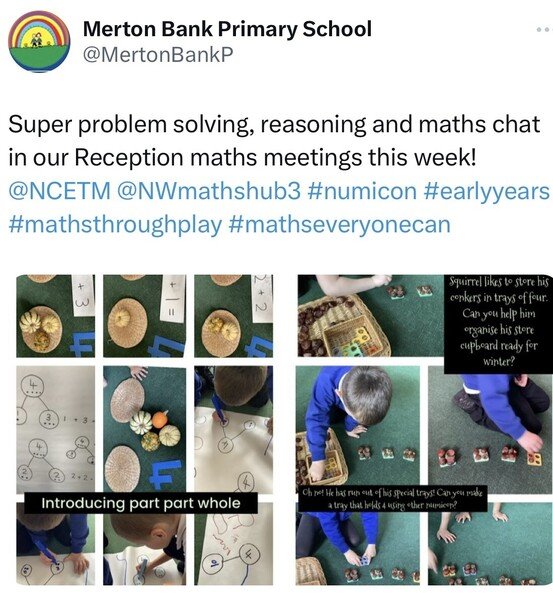The height and width of the screenshot is (600, 553).
Task: Open the conkers basket photo
Action: click(x=370, y=316)
